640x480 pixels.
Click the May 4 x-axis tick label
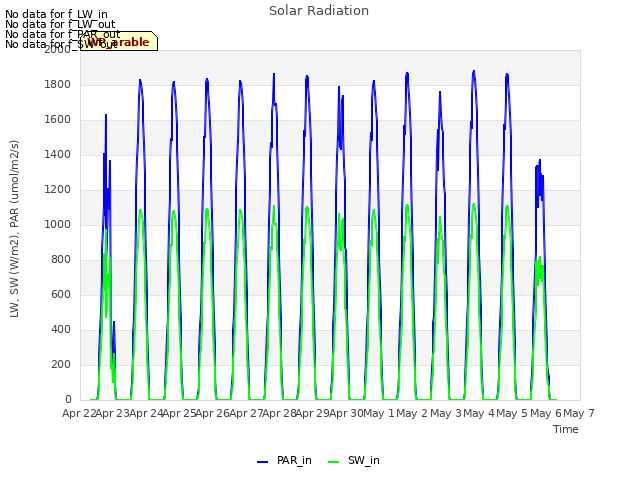click(x=478, y=413)
